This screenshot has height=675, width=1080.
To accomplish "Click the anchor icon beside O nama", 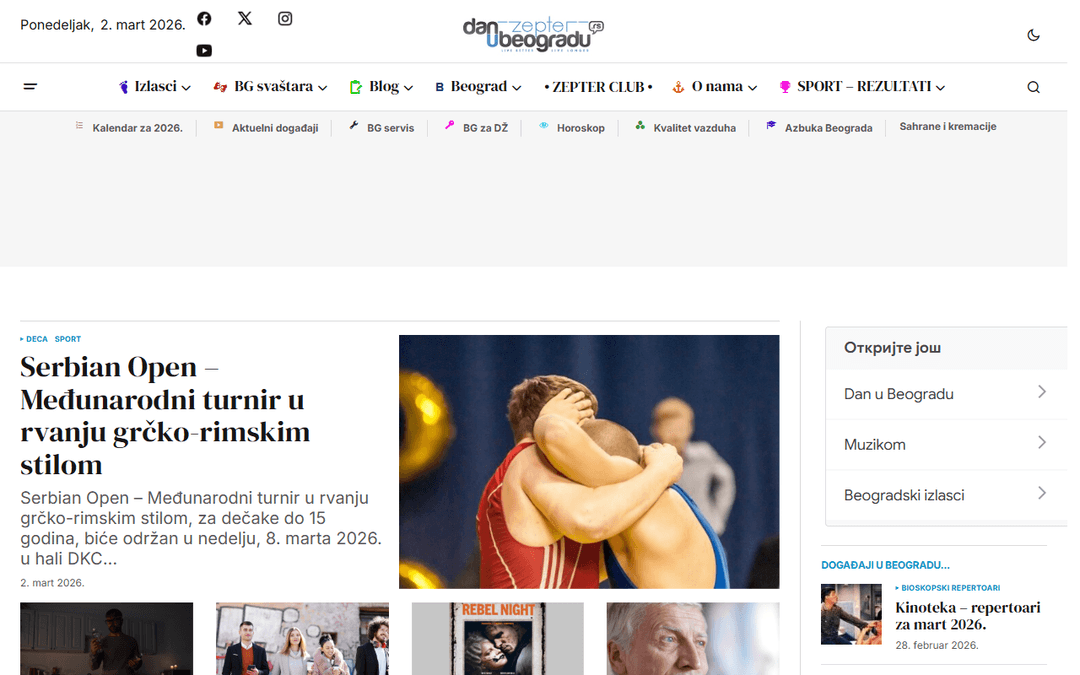I will point(678,87).
